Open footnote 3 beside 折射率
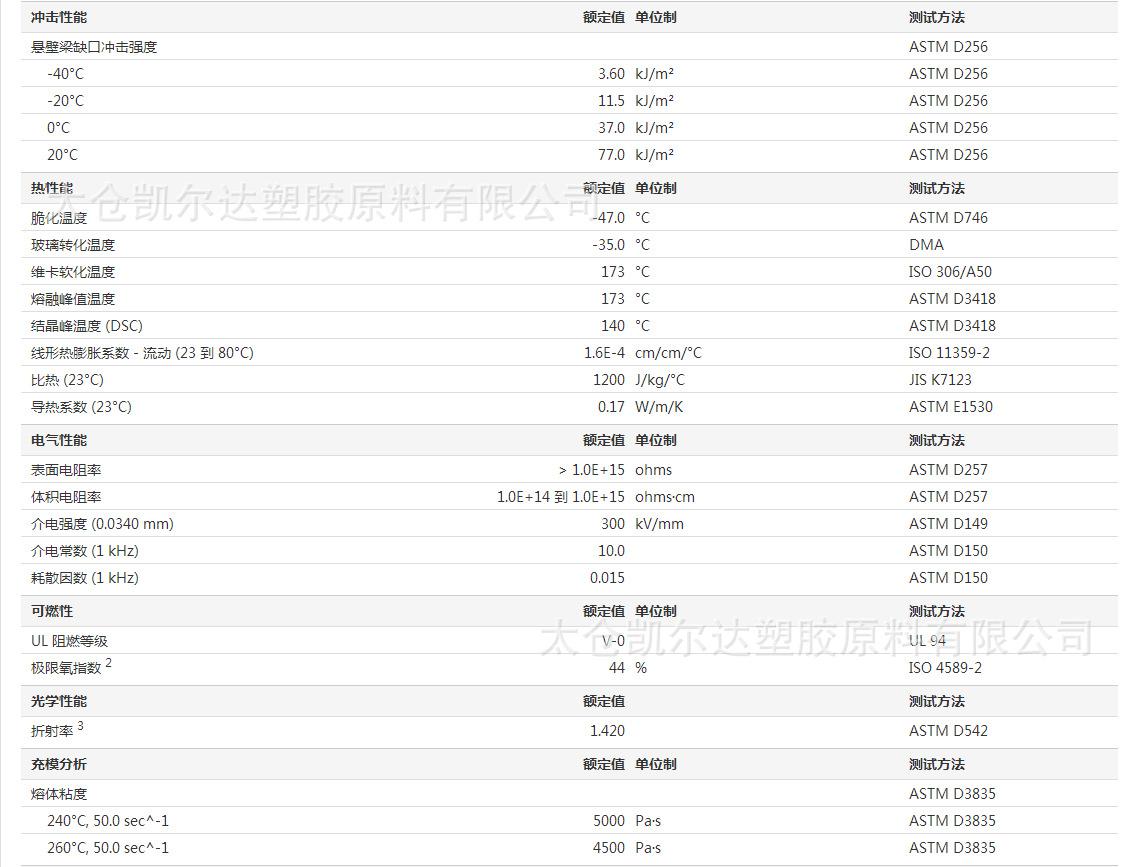 point(81,726)
